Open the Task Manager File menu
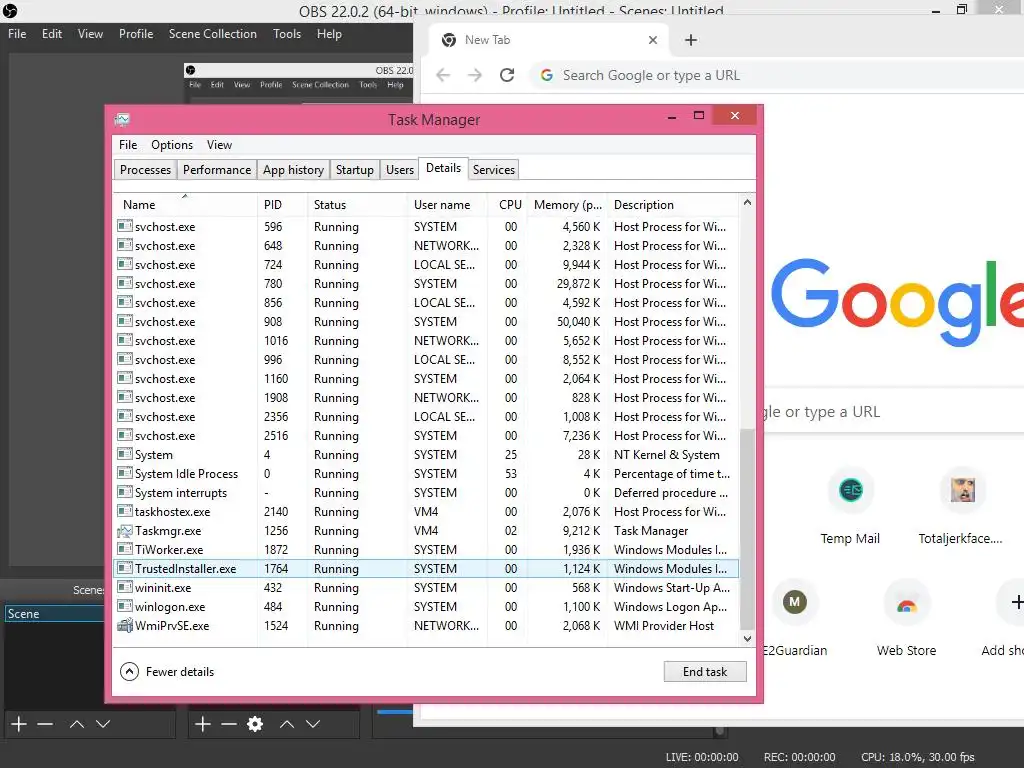The image size is (1024, 768). pyautogui.click(x=128, y=145)
